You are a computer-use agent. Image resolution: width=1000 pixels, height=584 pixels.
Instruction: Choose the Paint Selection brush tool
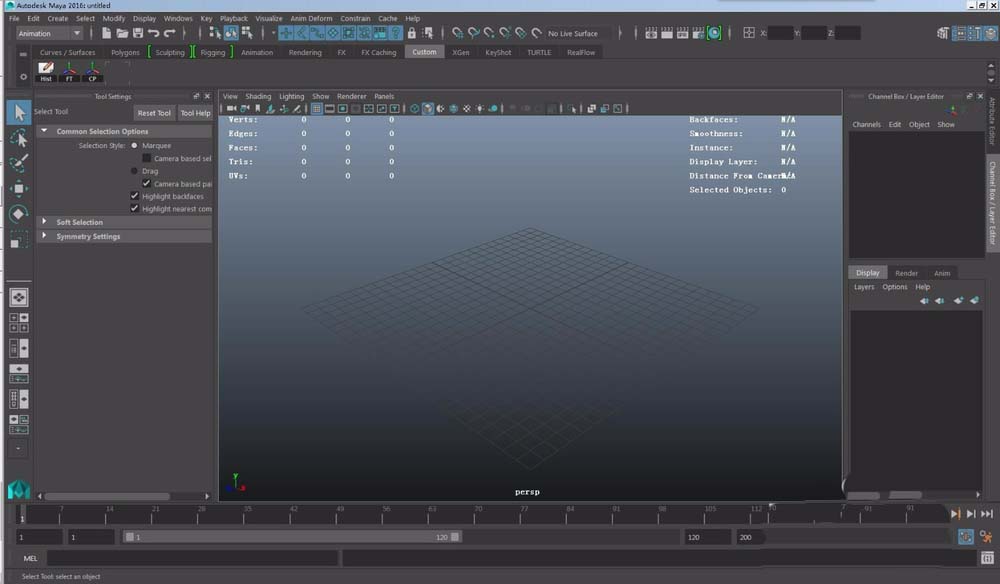[18, 162]
